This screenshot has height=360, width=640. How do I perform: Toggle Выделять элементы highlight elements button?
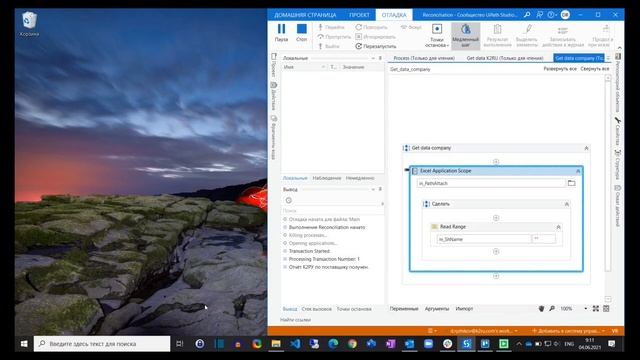pos(527,36)
